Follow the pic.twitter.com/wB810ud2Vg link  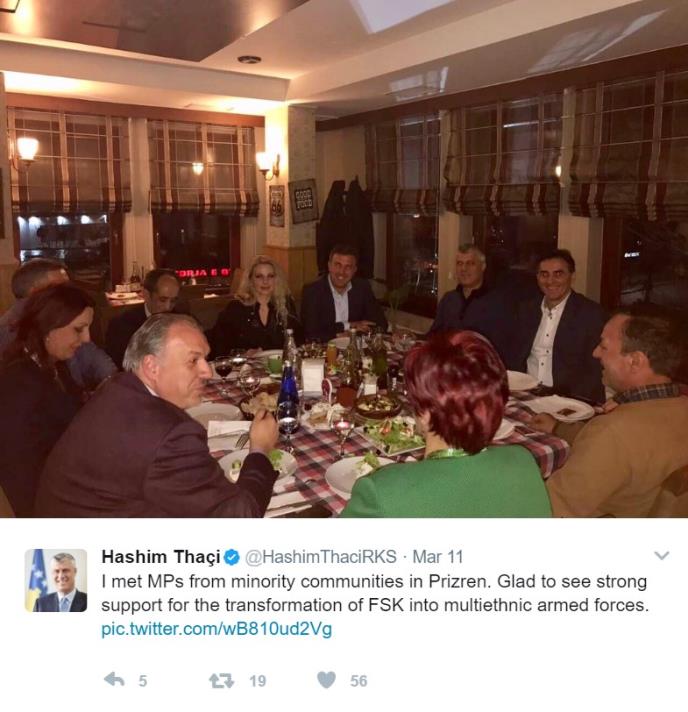[216, 629]
